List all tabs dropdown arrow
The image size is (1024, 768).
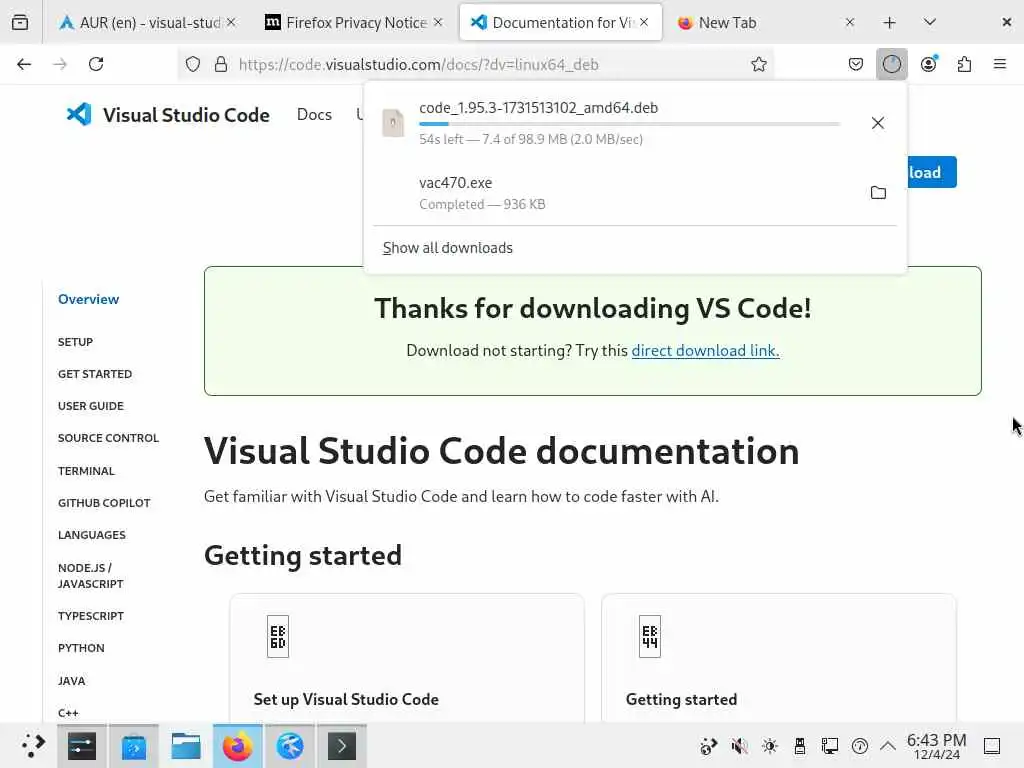[930, 22]
